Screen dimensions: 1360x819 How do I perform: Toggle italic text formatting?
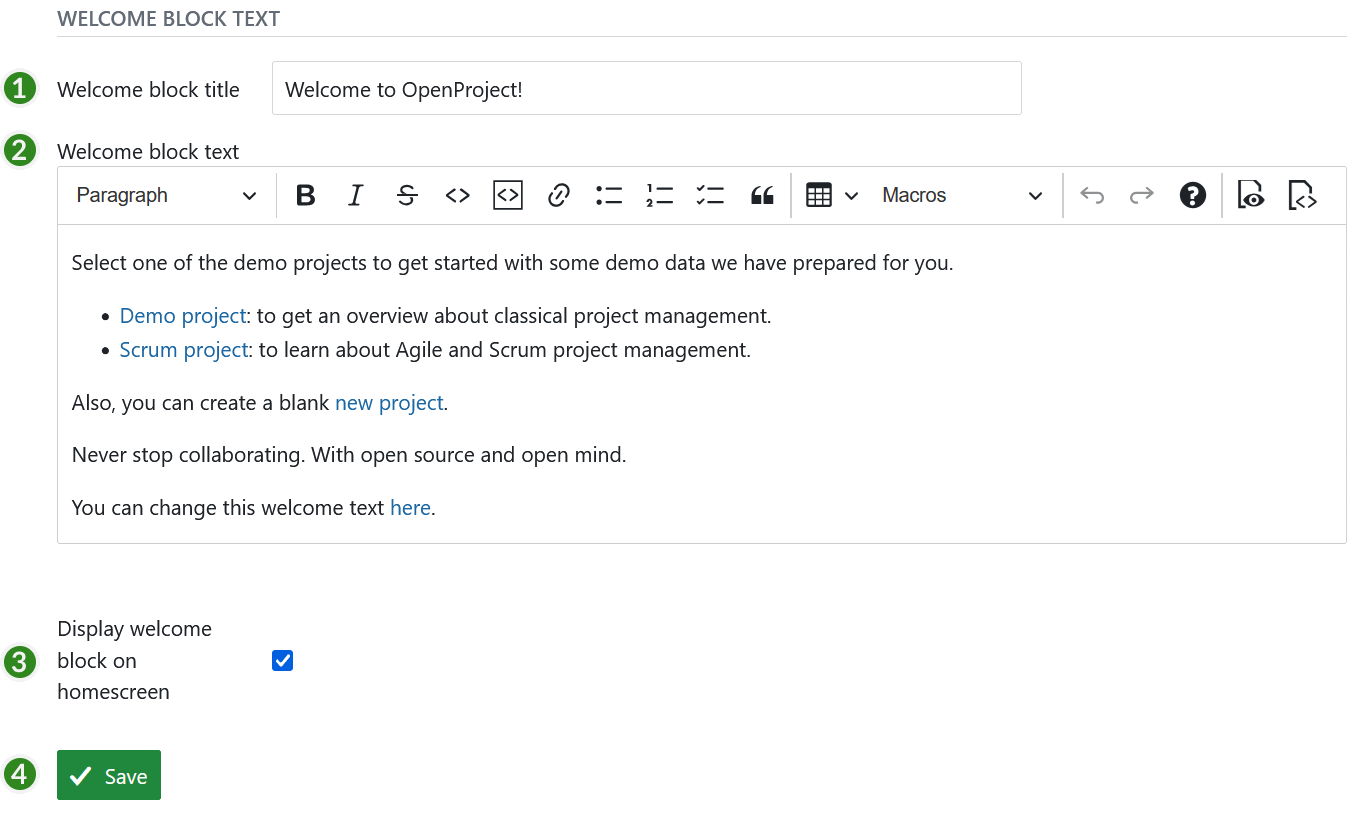(355, 195)
